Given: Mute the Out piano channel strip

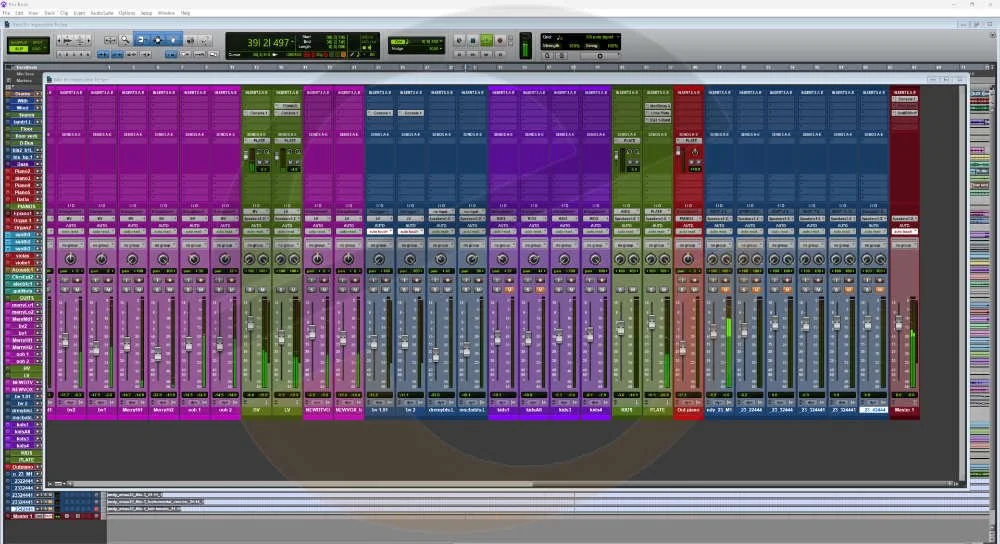Looking at the screenshot, I should tap(694, 289).
